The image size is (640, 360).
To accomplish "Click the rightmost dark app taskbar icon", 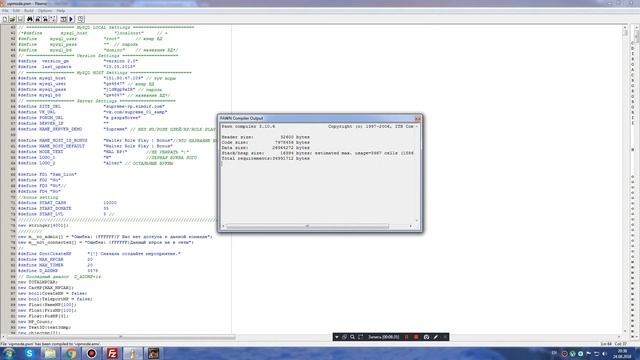I will click(153, 353).
